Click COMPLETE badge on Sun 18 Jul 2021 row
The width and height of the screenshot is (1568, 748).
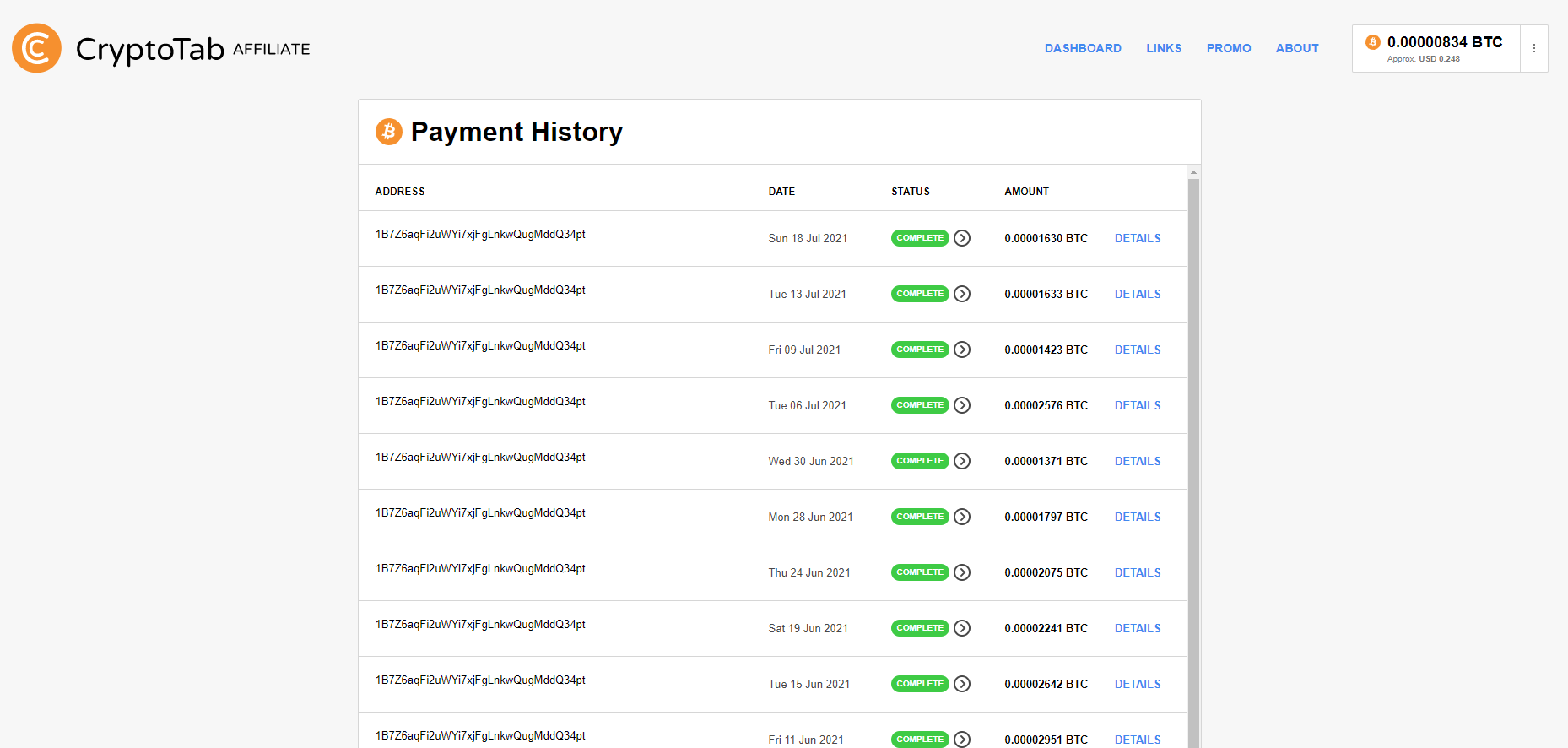920,238
